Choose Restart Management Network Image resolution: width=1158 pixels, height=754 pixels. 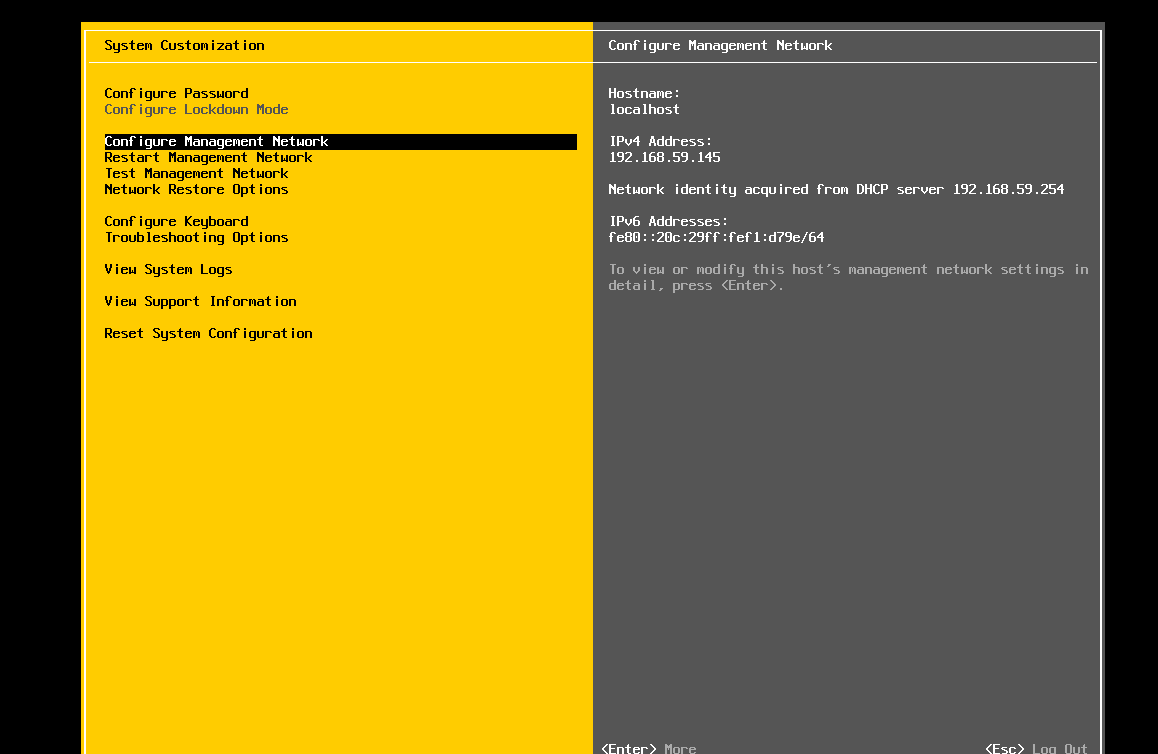coord(208,157)
